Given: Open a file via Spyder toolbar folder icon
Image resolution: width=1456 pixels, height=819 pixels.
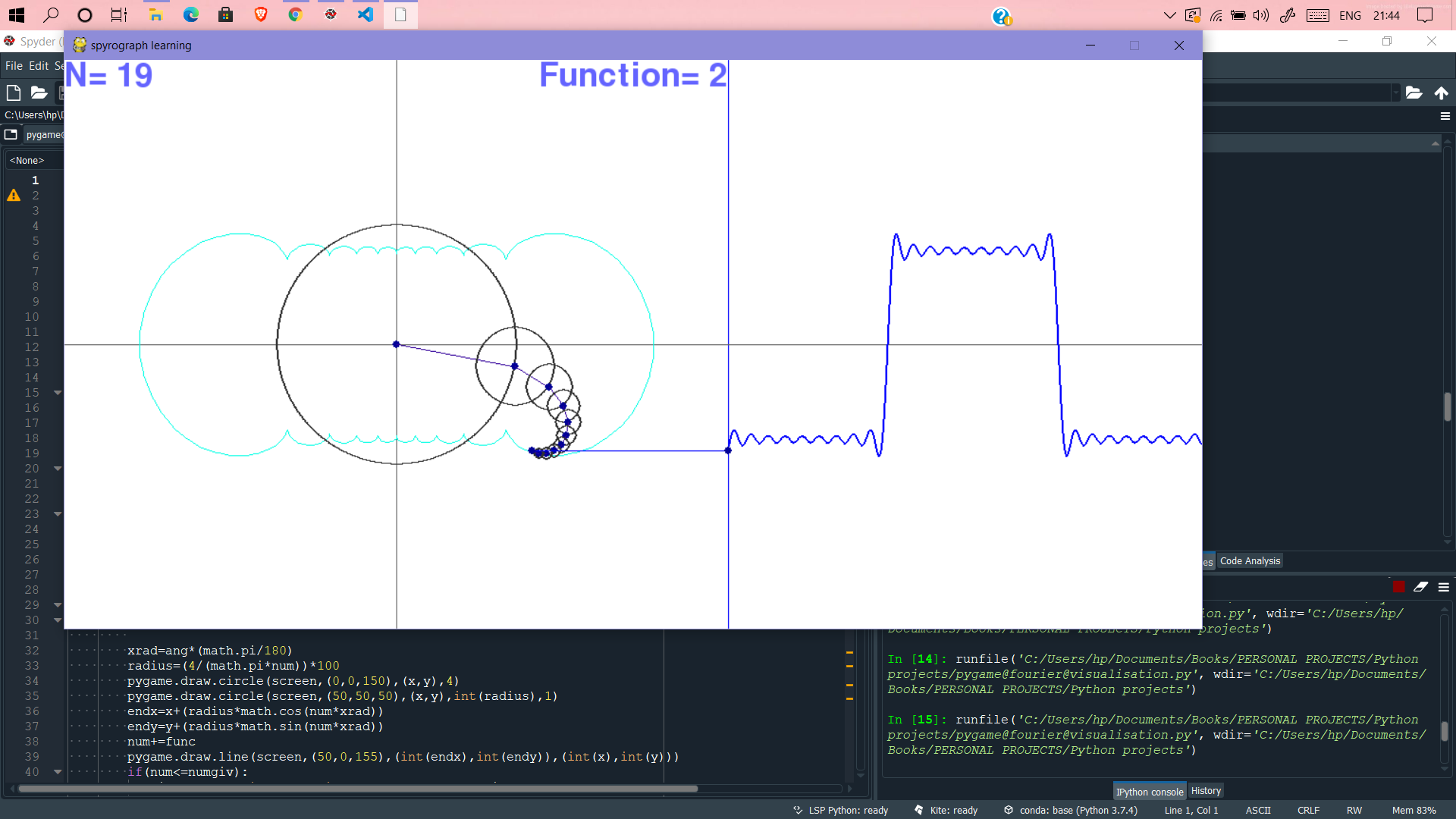Looking at the screenshot, I should (x=39, y=93).
